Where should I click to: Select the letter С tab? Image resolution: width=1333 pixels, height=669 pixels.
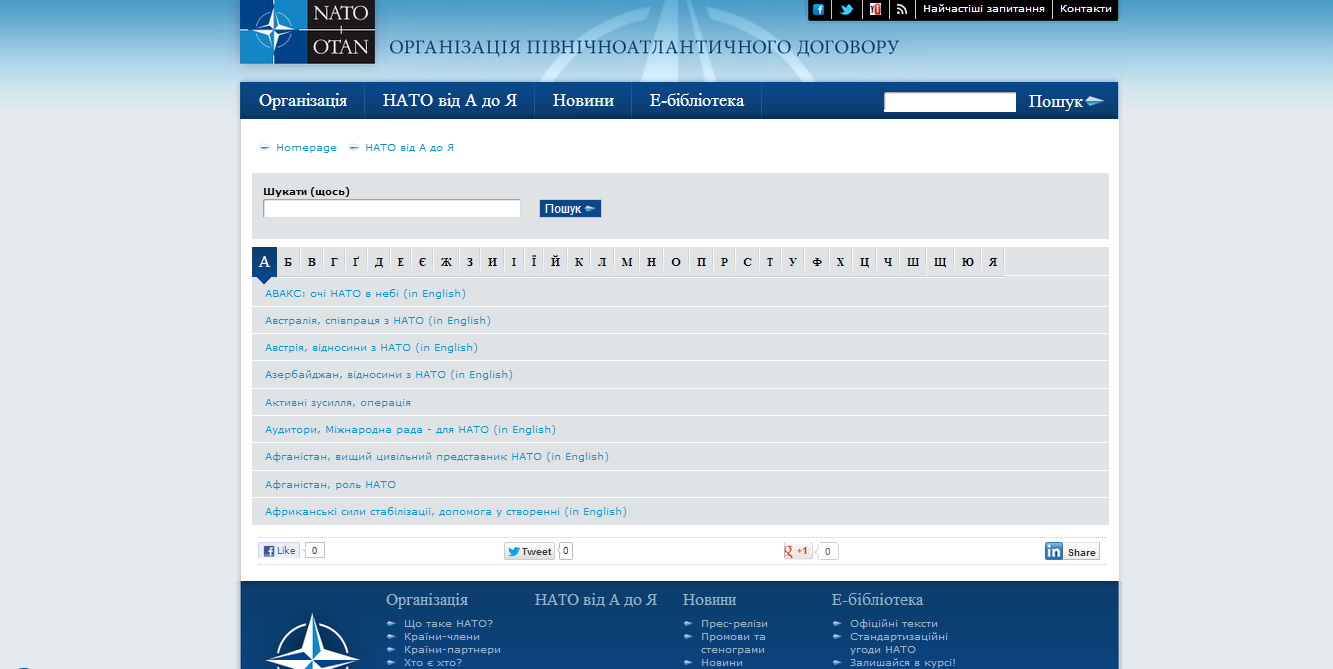[x=747, y=262]
